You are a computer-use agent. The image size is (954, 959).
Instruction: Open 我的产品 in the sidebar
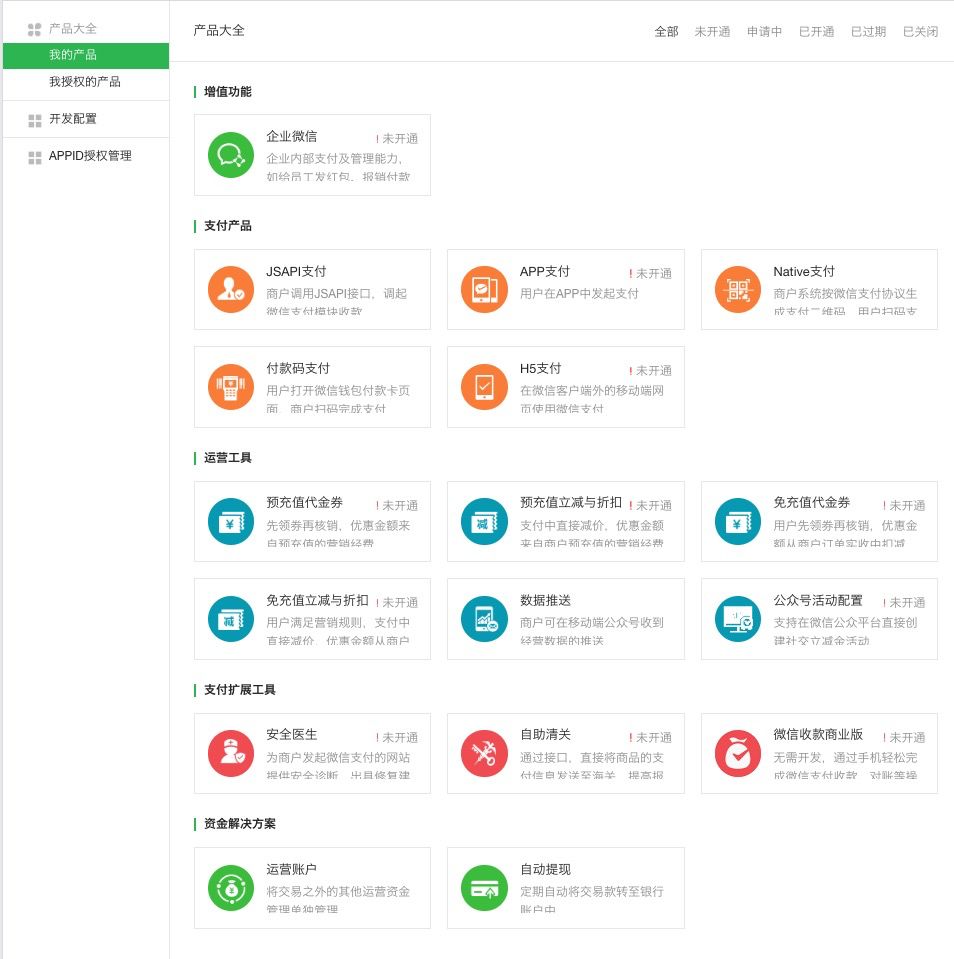tap(86, 56)
